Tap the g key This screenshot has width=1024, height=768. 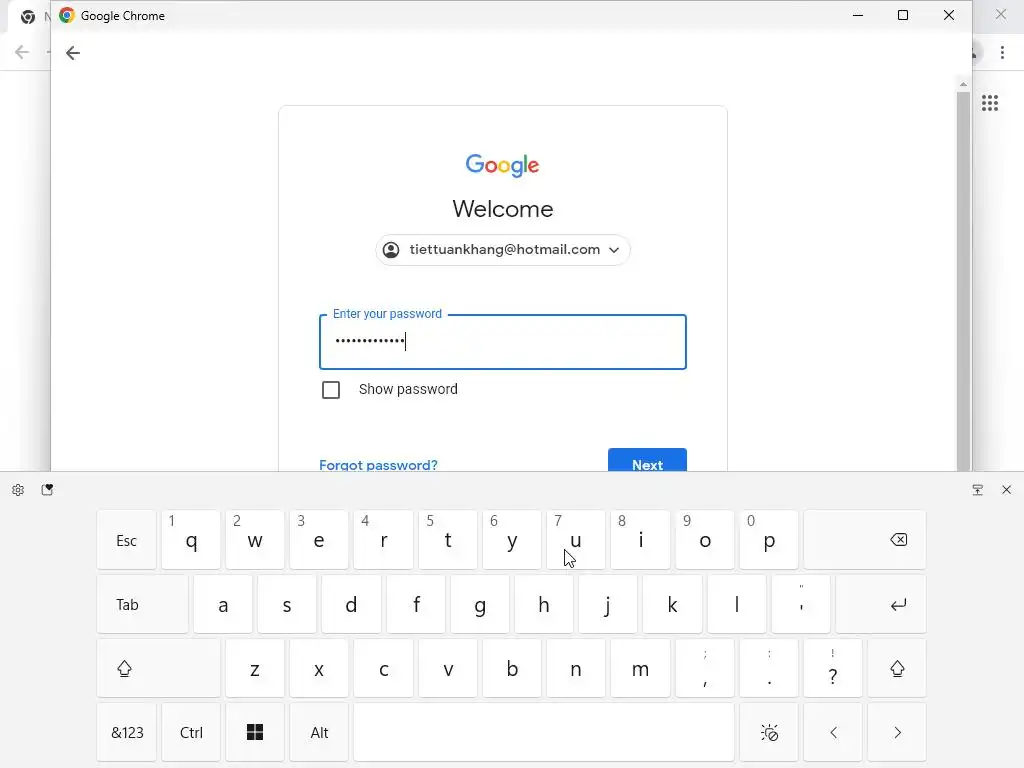(479, 604)
